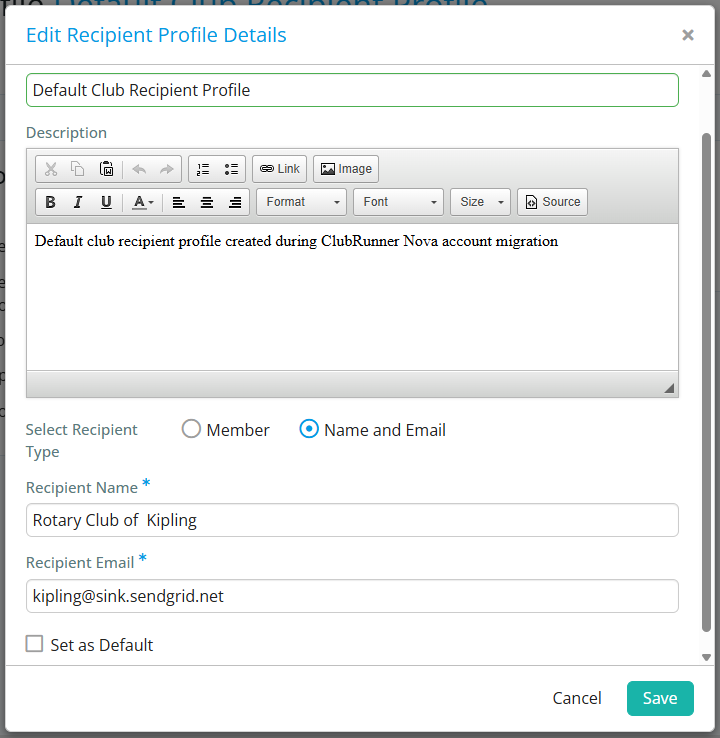Toggle Bold formatting
Image resolution: width=720 pixels, height=738 pixels.
50,202
